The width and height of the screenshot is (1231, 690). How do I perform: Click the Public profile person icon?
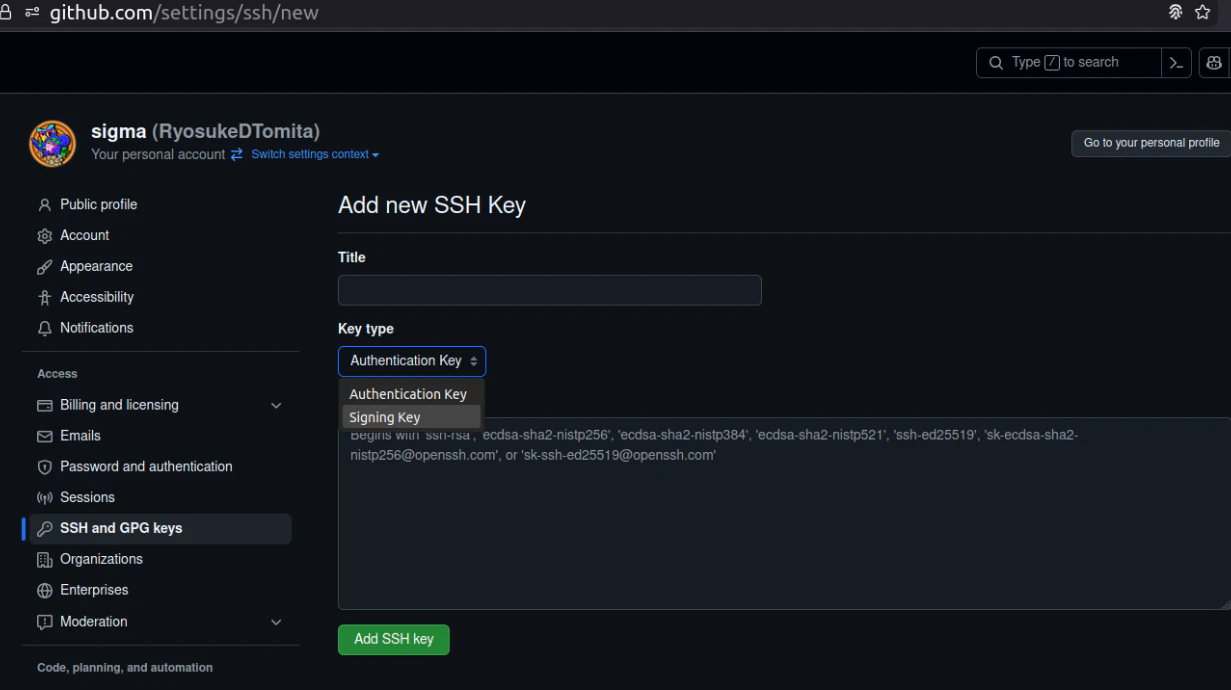click(x=44, y=205)
